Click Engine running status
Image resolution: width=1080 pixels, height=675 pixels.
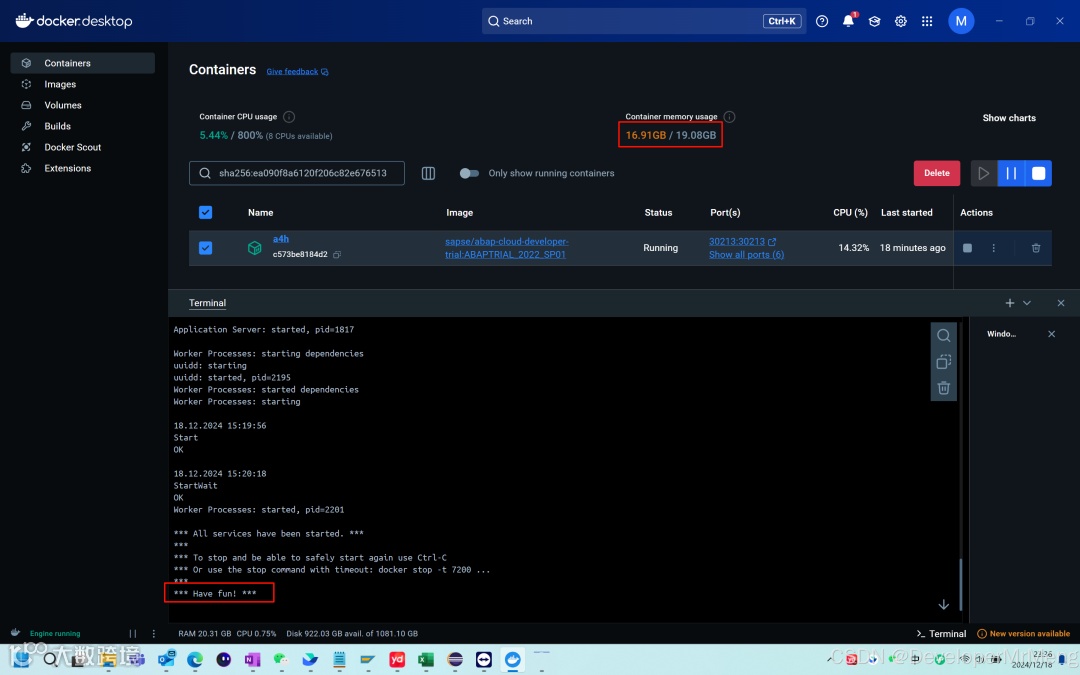point(55,634)
